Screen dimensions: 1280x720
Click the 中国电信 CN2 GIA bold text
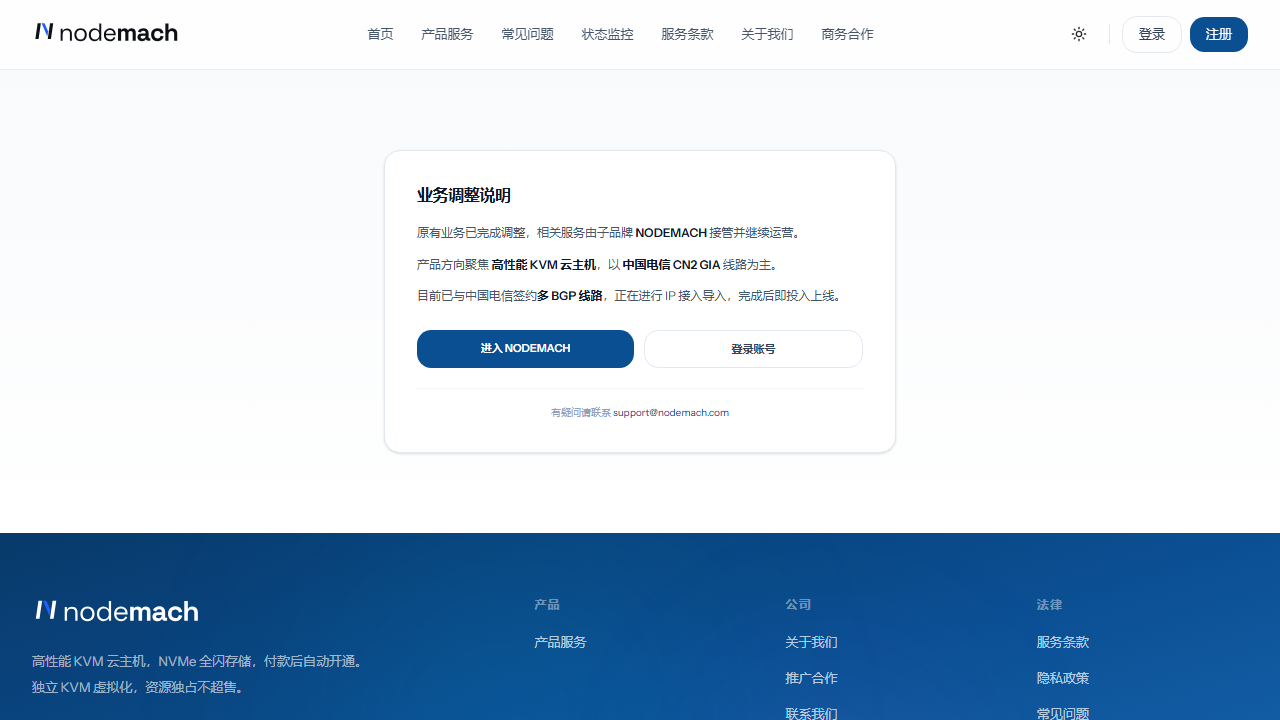[671, 265]
